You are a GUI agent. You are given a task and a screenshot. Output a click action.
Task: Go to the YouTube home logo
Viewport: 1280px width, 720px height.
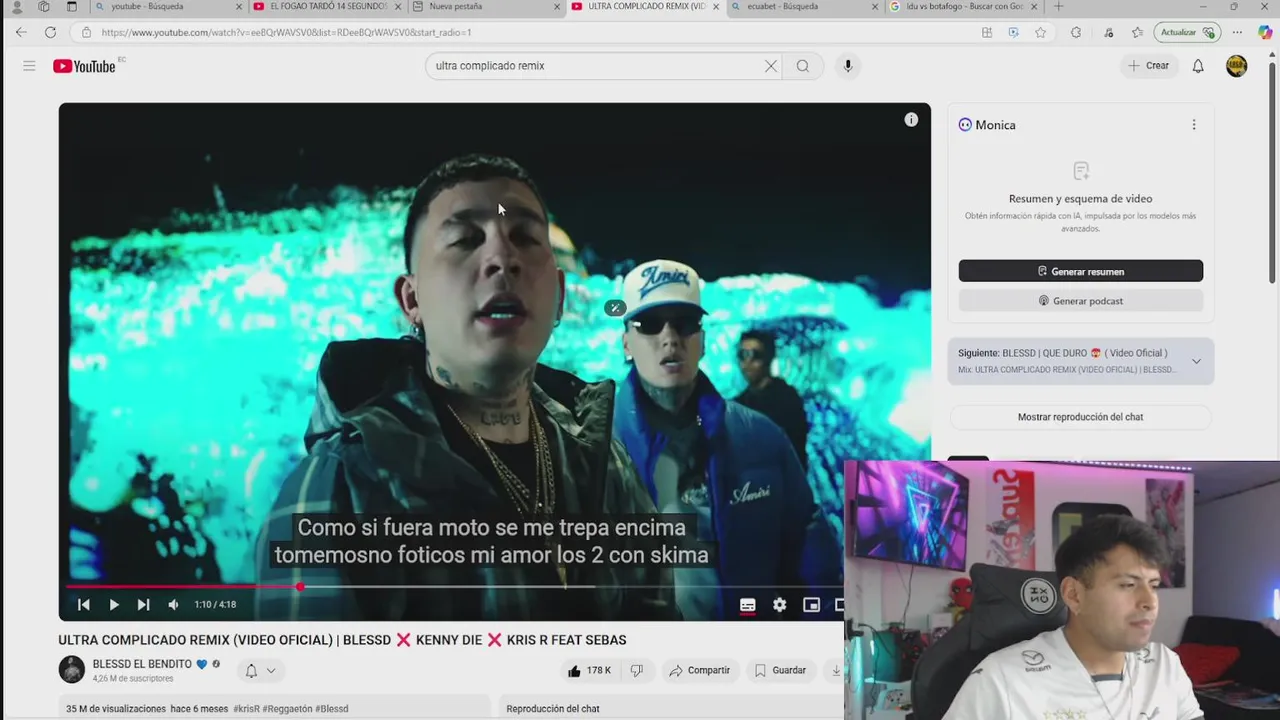click(x=85, y=66)
